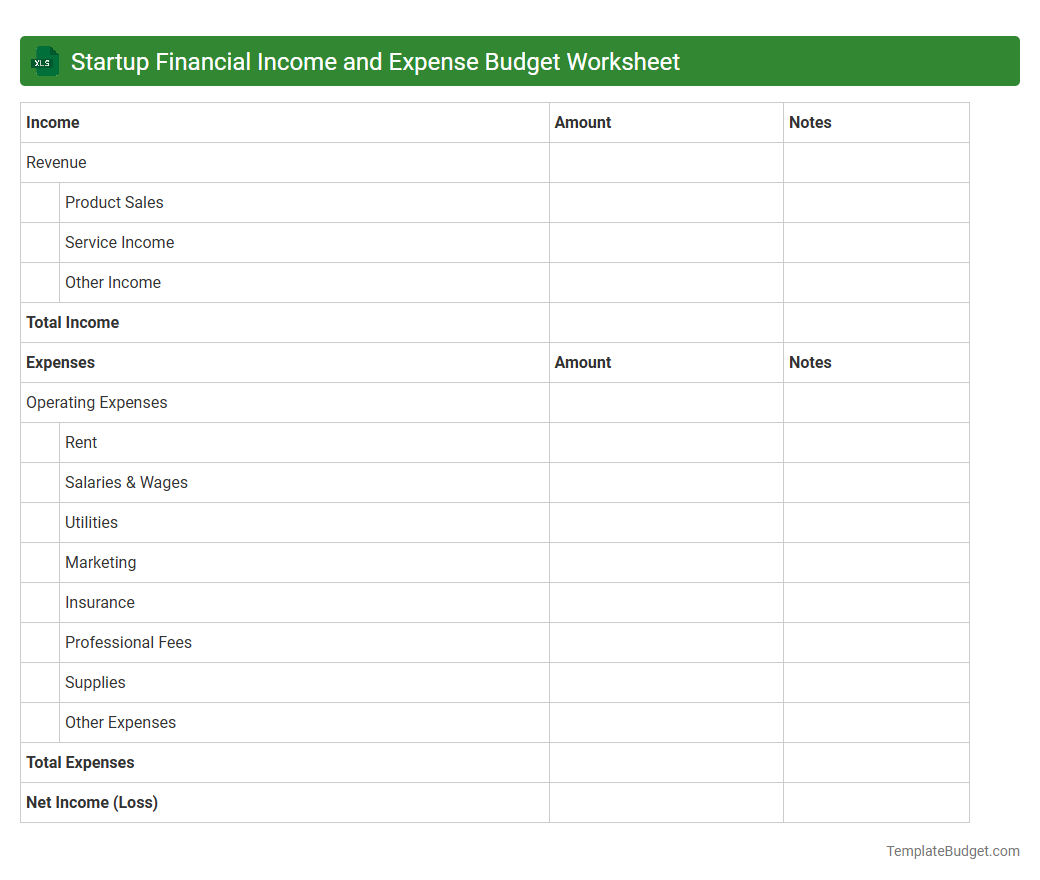Select the Operating Expenses row

96,402
